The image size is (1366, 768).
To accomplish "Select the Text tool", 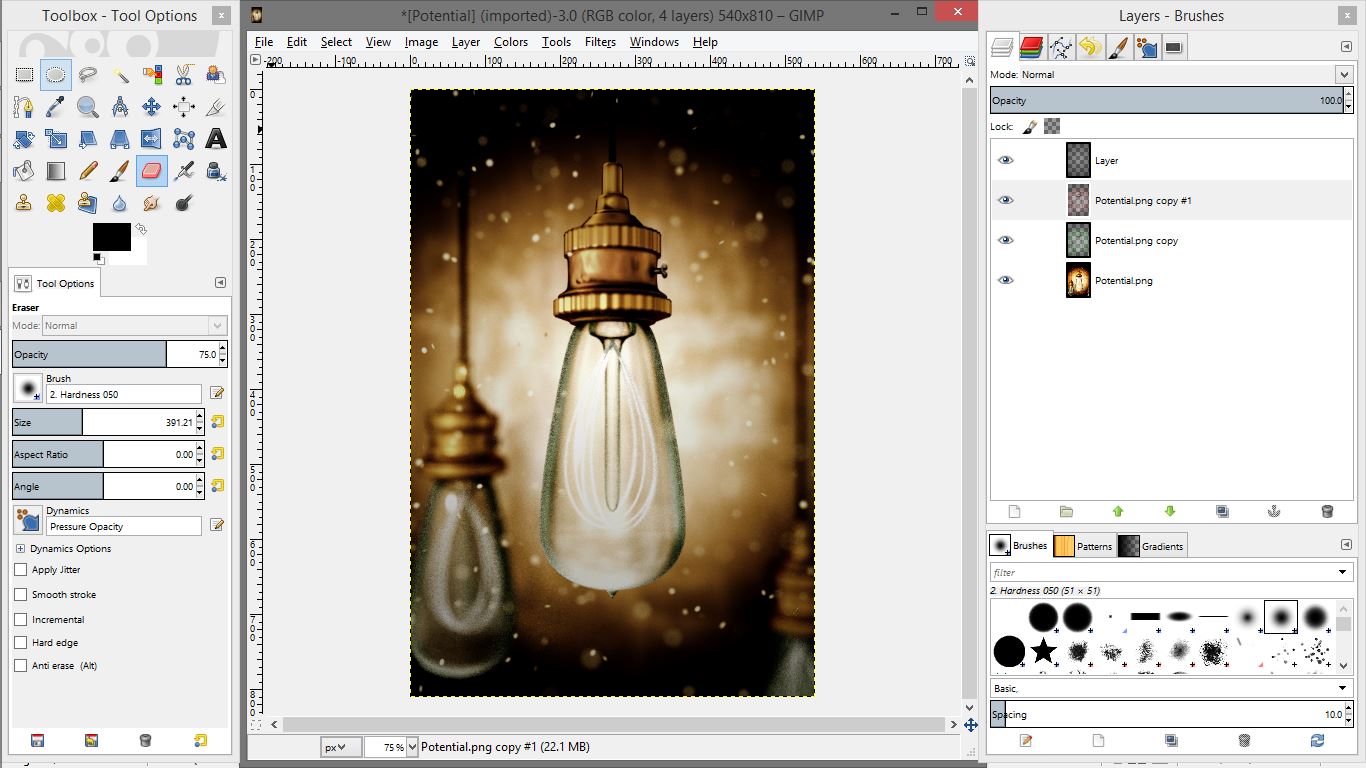I will coord(215,139).
